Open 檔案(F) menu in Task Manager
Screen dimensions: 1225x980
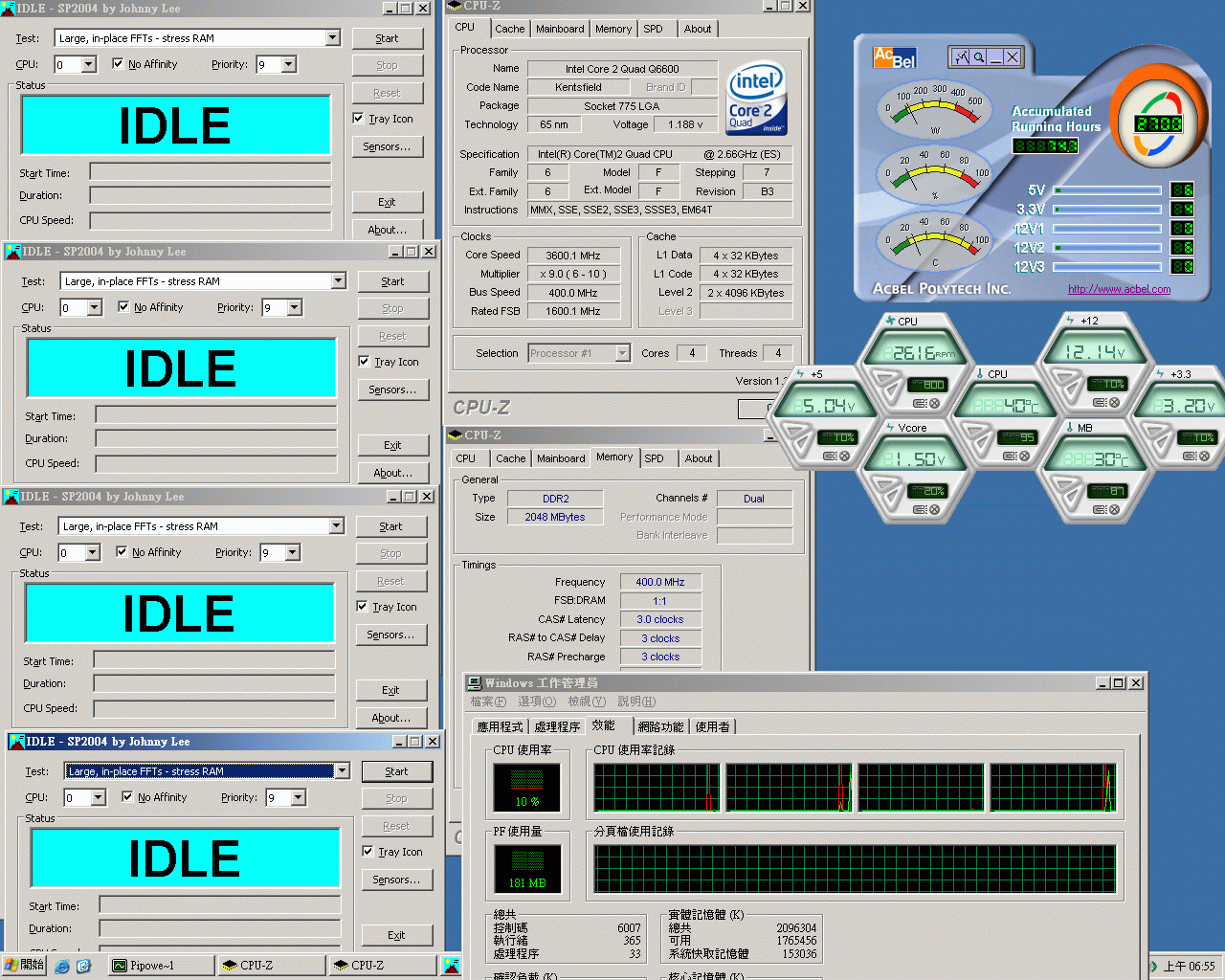488,702
